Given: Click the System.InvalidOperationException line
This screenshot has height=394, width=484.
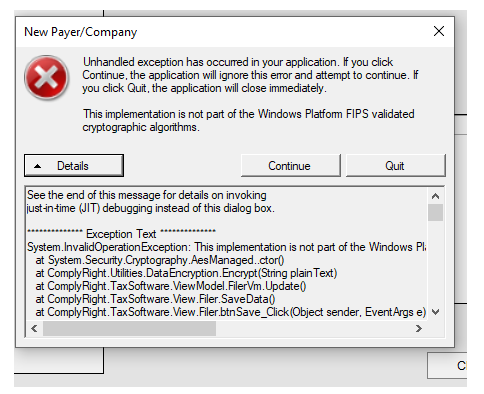Looking at the screenshot, I should coord(227,247).
